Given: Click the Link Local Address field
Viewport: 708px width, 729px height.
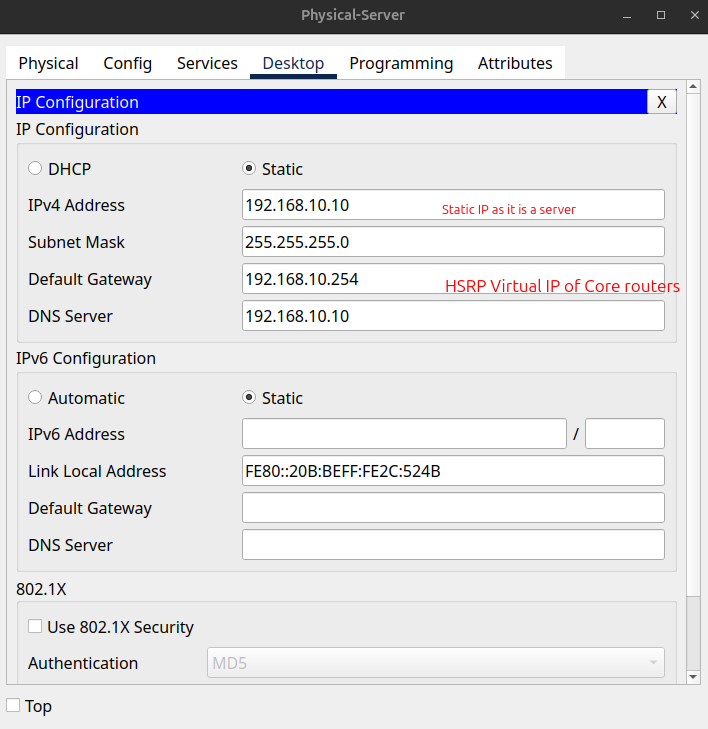Looking at the screenshot, I should pos(453,471).
